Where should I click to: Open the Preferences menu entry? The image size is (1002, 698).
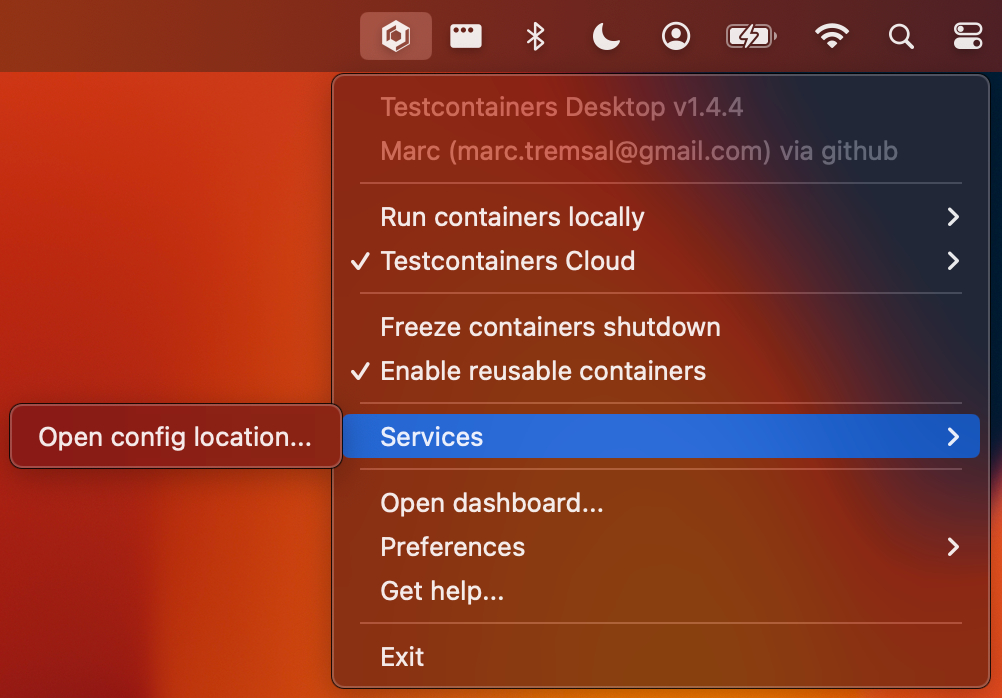tap(661, 547)
